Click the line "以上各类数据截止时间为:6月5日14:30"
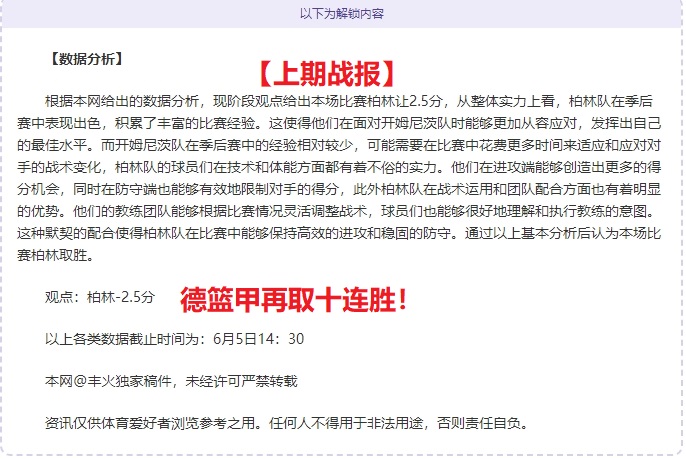This screenshot has height=459, width=686. pos(174,339)
